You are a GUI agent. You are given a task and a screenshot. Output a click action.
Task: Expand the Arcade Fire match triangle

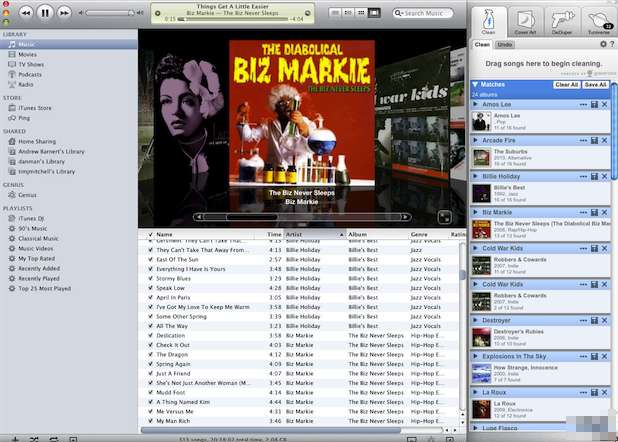point(475,140)
